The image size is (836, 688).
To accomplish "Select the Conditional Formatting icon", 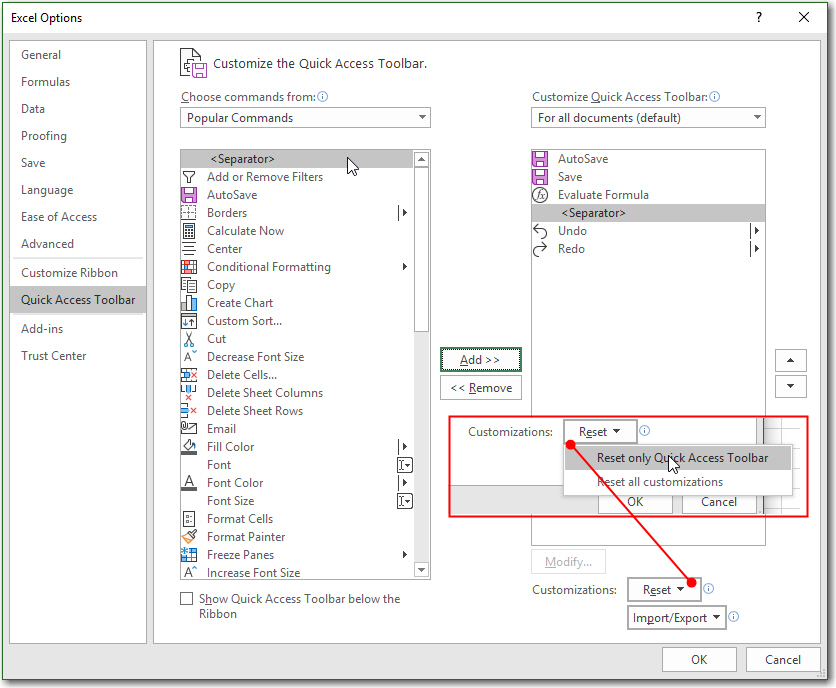I will [x=189, y=267].
